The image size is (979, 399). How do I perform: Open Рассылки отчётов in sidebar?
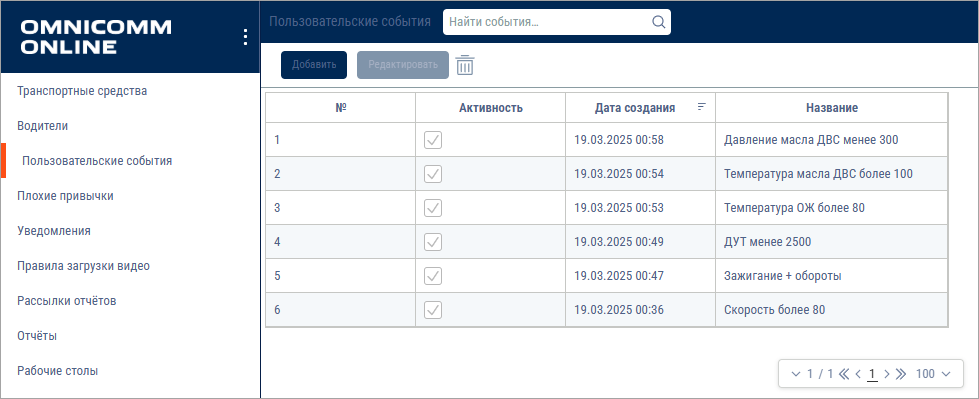pos(67,301)
